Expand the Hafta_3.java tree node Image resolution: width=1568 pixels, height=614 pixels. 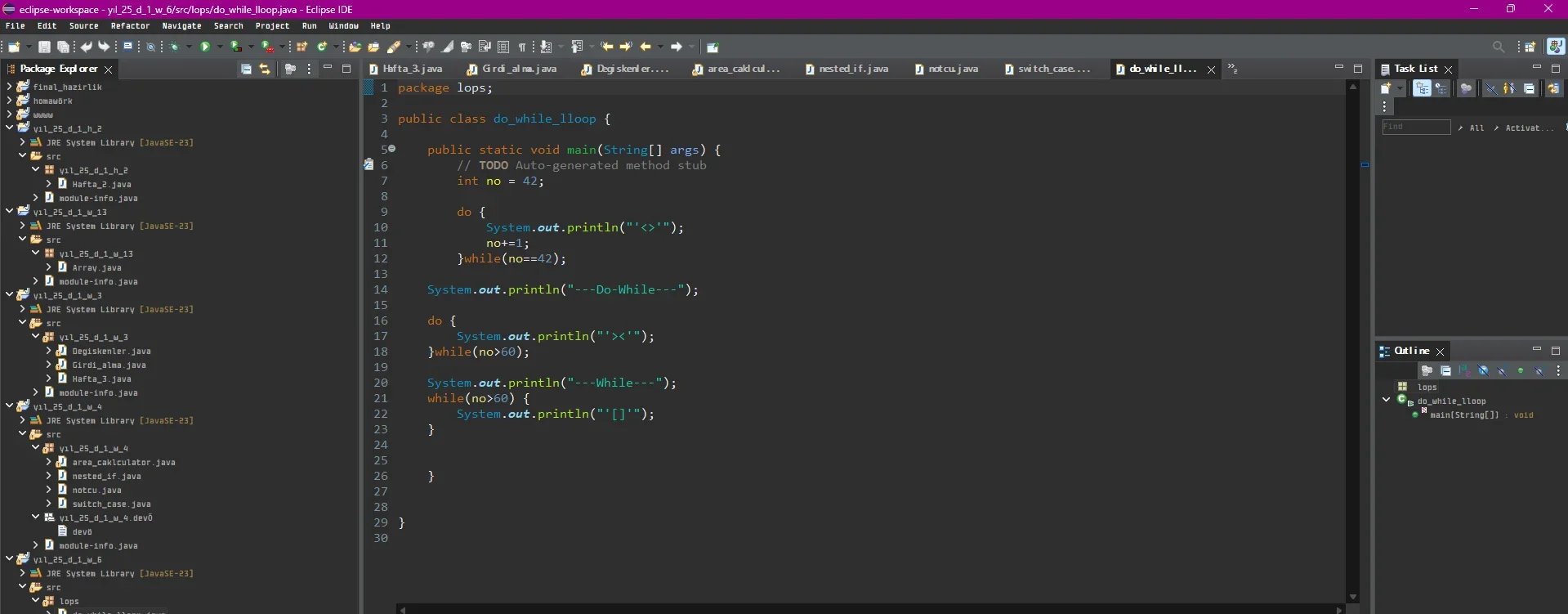coord(49,379)
